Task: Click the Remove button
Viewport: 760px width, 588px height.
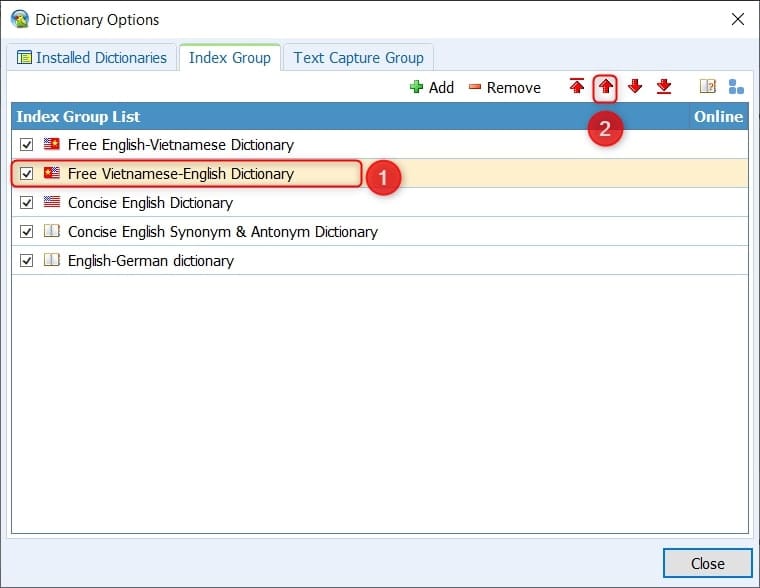Action: pos(505,87)
